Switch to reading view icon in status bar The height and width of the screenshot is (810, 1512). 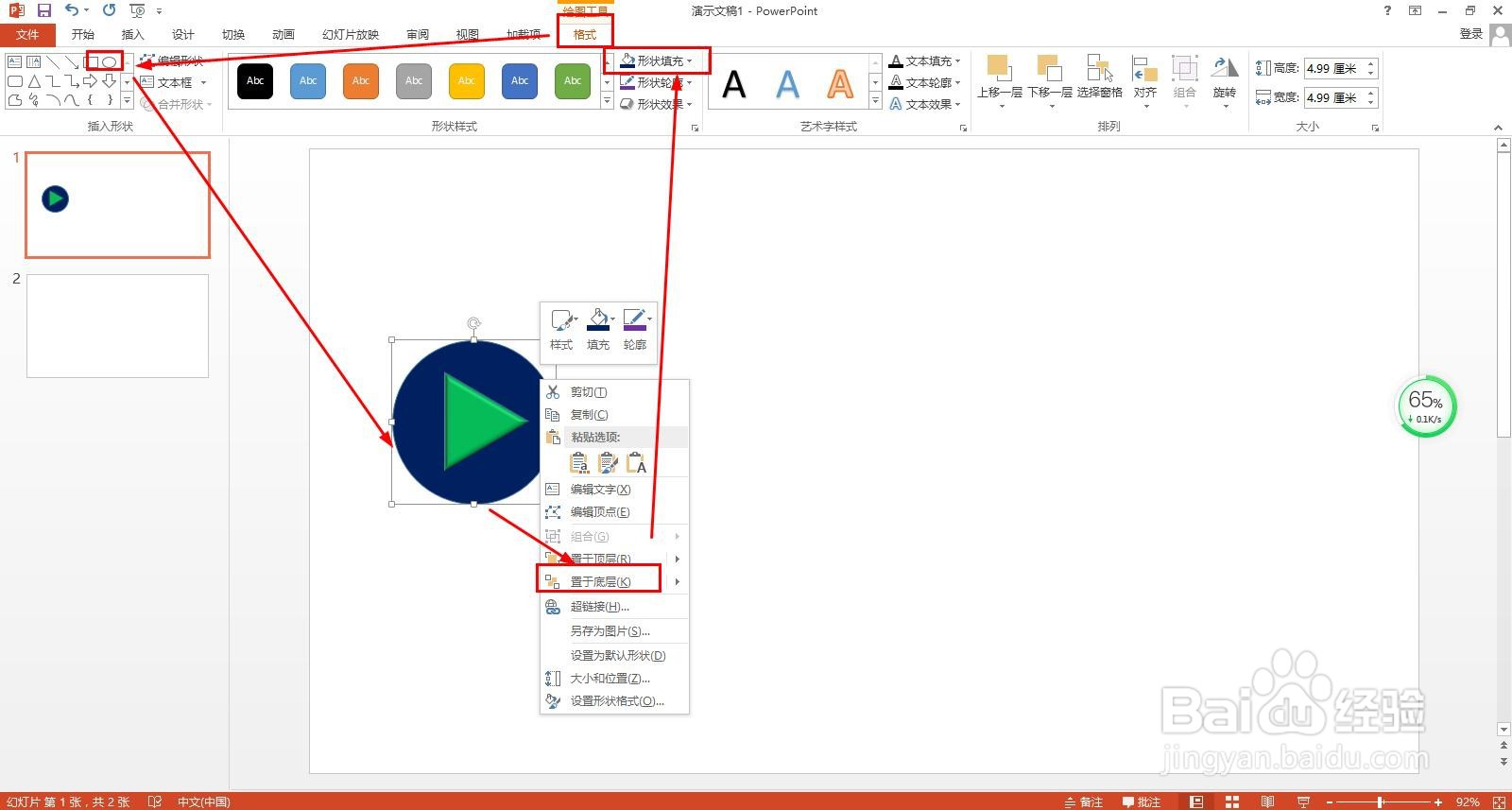coord(1267,801)
